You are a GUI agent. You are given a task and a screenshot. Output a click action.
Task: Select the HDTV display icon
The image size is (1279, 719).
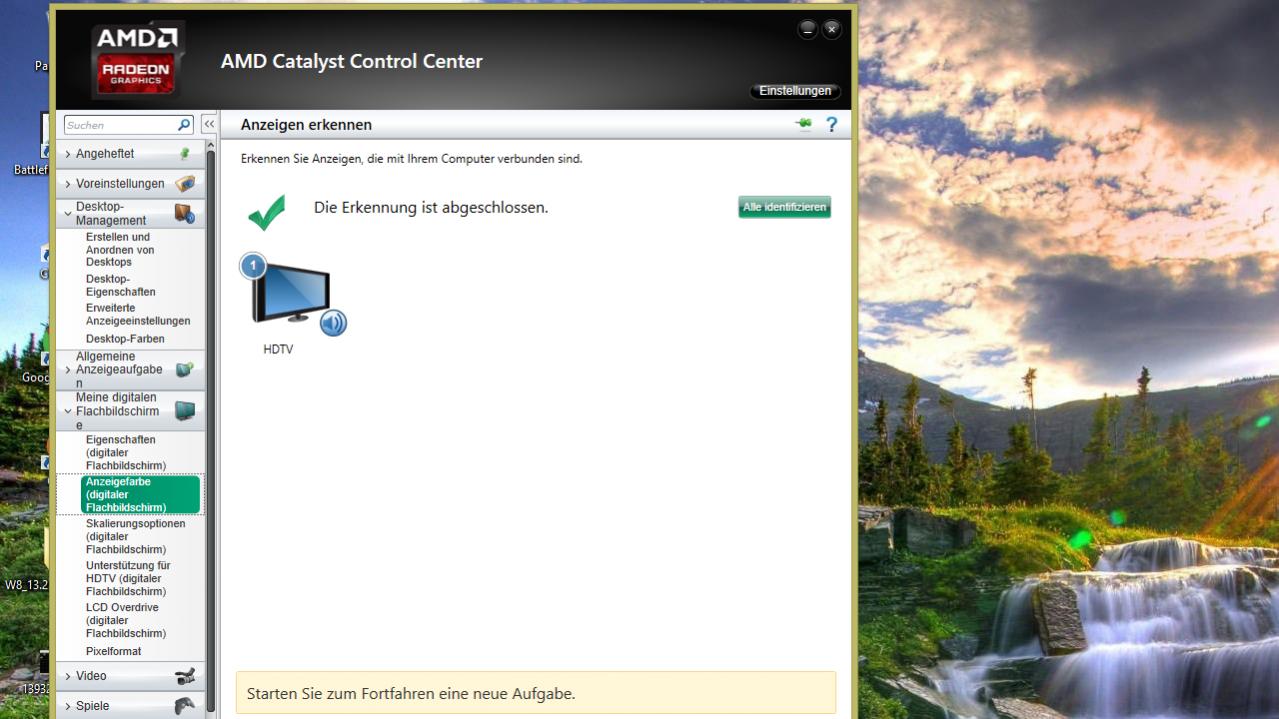coord(289,294)
